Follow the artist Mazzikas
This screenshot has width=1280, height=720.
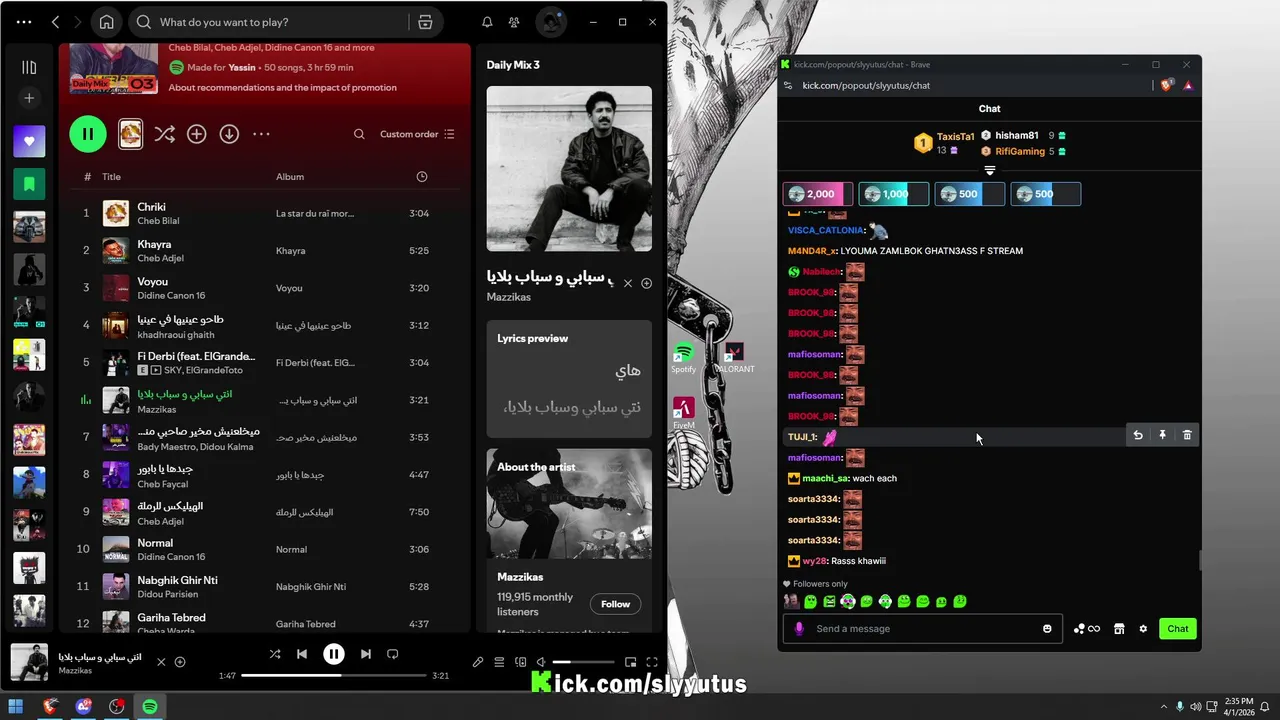tap(615, 604)
